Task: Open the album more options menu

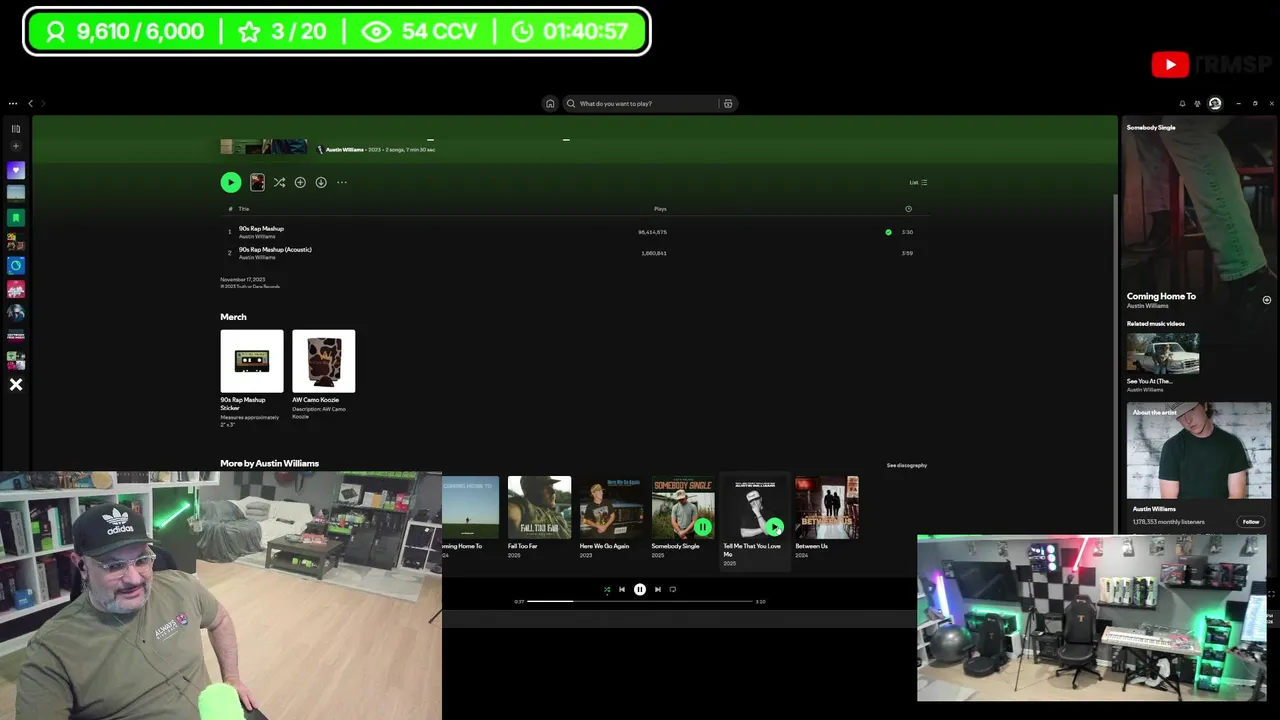Action: tap(342, 182)
